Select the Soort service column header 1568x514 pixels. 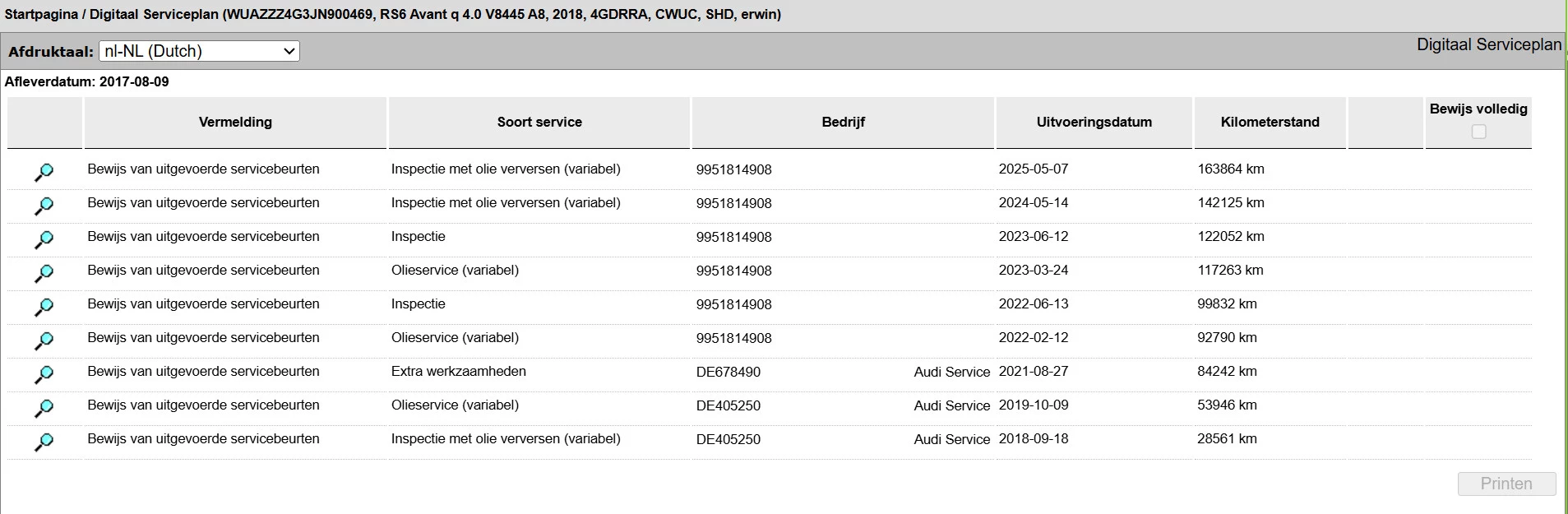539,122
